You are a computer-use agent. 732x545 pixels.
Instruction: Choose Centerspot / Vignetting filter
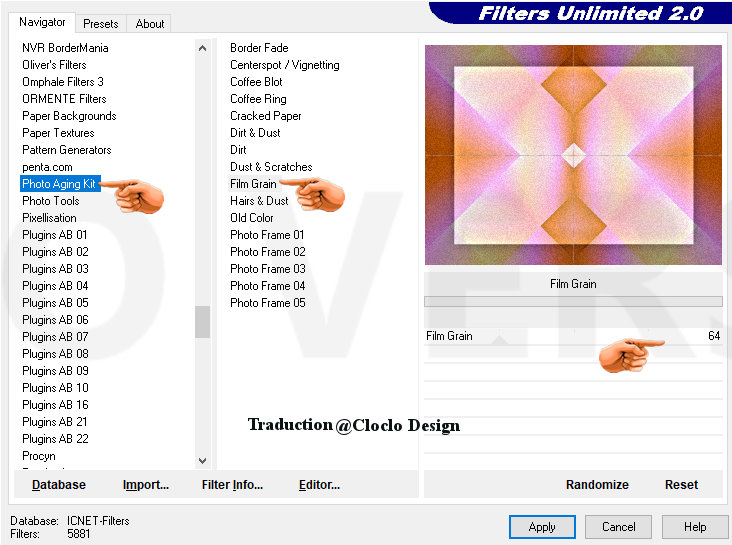point(285,65)
